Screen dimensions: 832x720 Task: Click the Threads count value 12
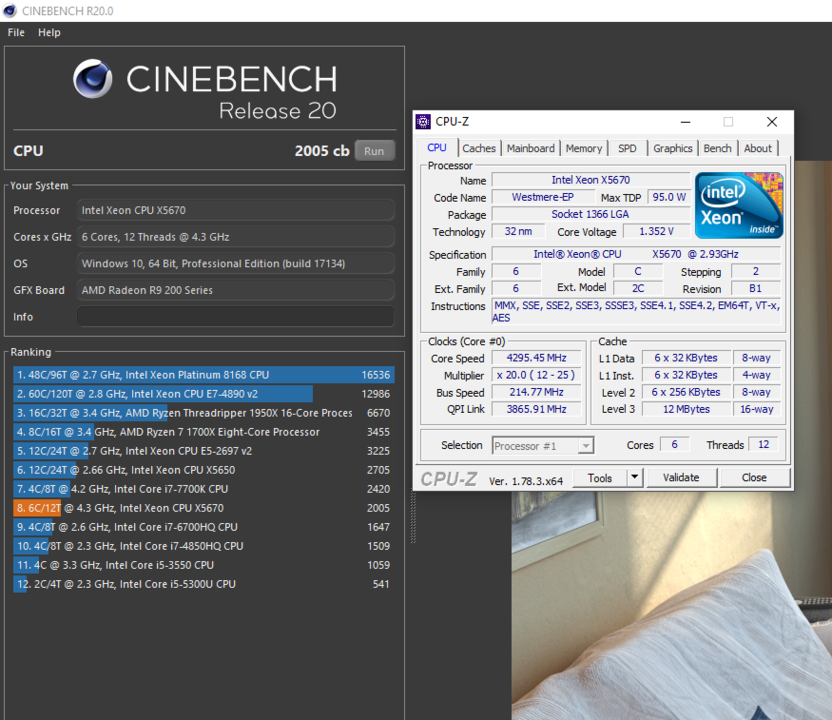763,445
